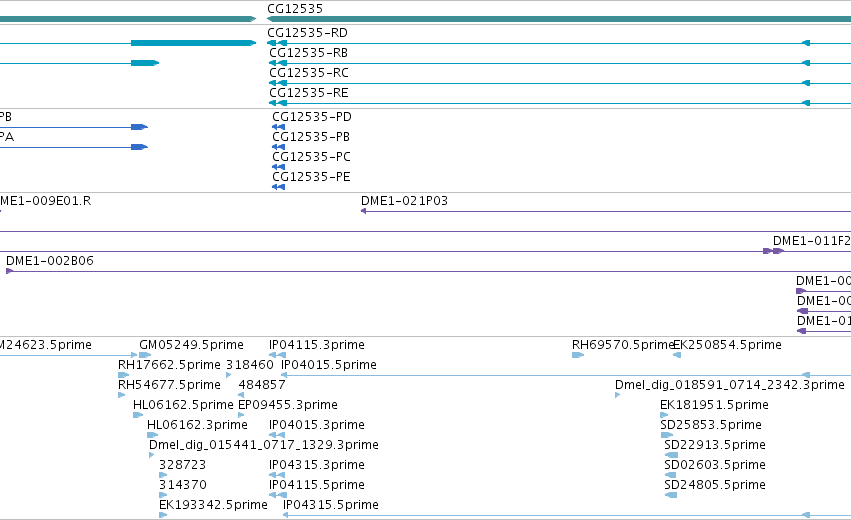
Task: Click the 318460 feature label
Action: pos(250,365)
